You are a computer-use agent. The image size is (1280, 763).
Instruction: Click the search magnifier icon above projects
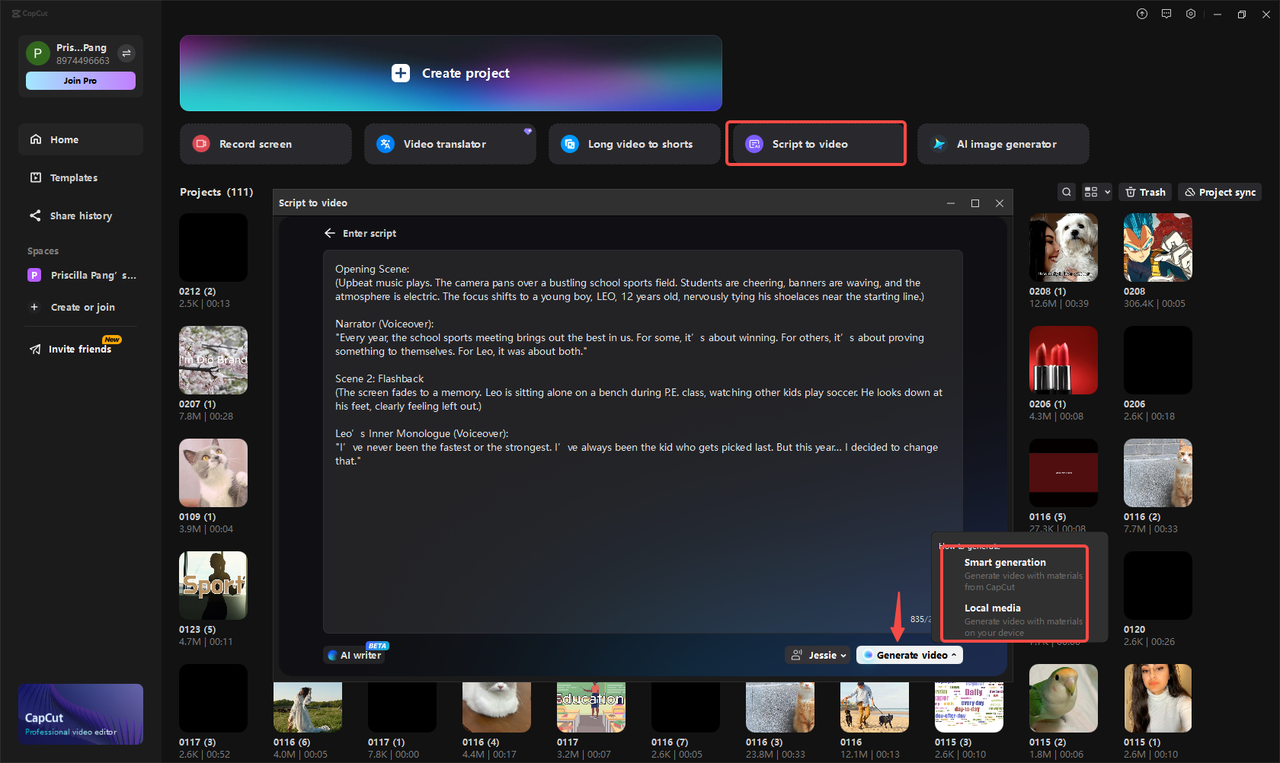tap(1067, 192)
